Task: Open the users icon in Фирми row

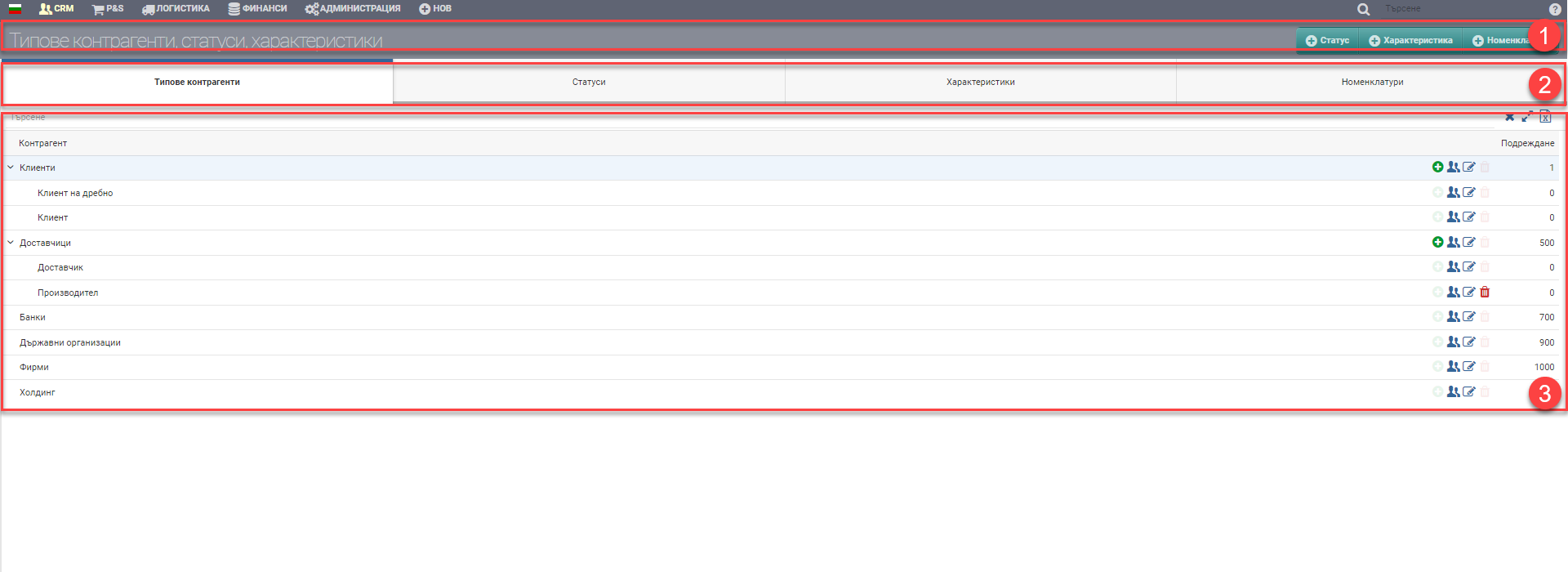Action: 1453,367
